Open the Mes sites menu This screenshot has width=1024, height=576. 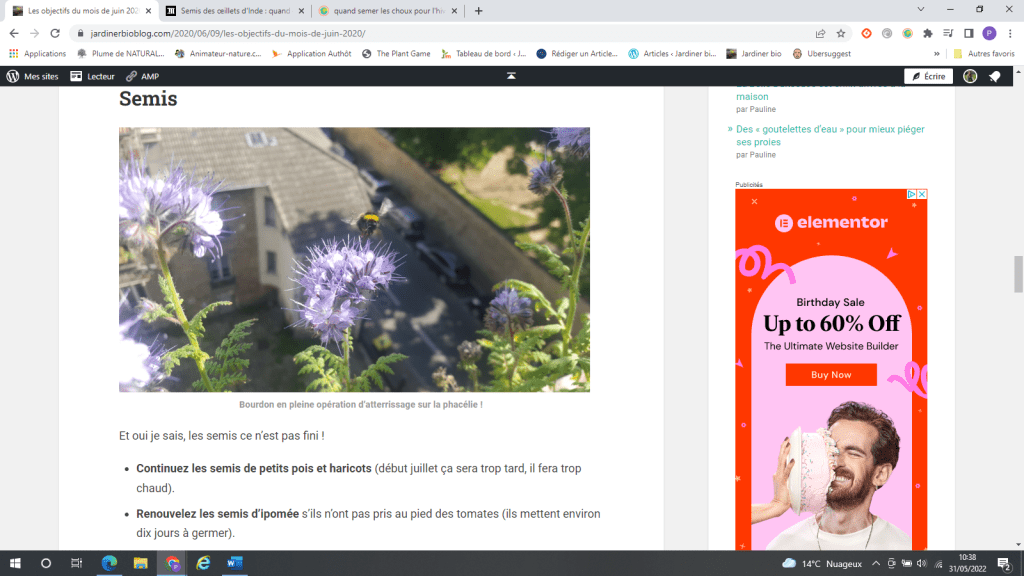coord(33,76)
